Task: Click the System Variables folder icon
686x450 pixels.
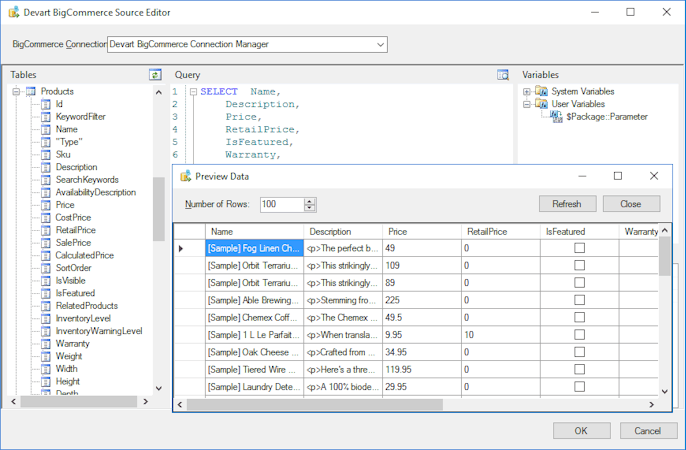Action: click(x=541, y=92)
